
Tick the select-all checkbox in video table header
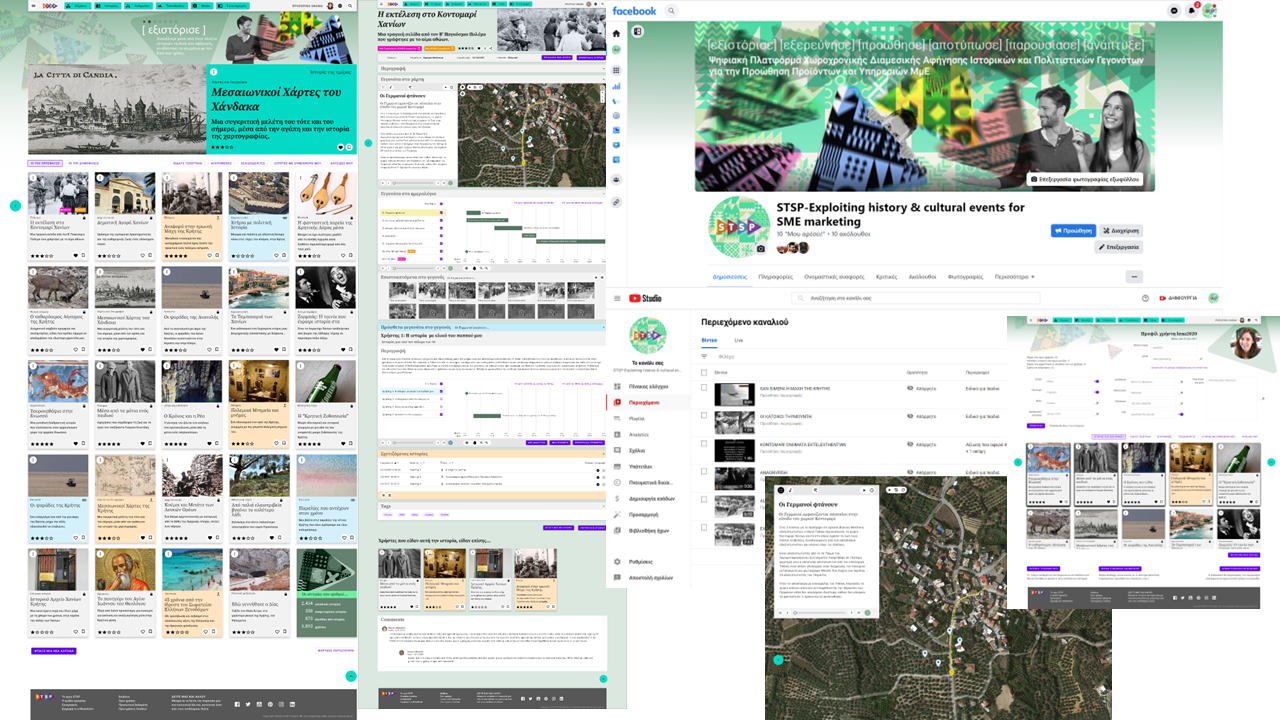705,371
